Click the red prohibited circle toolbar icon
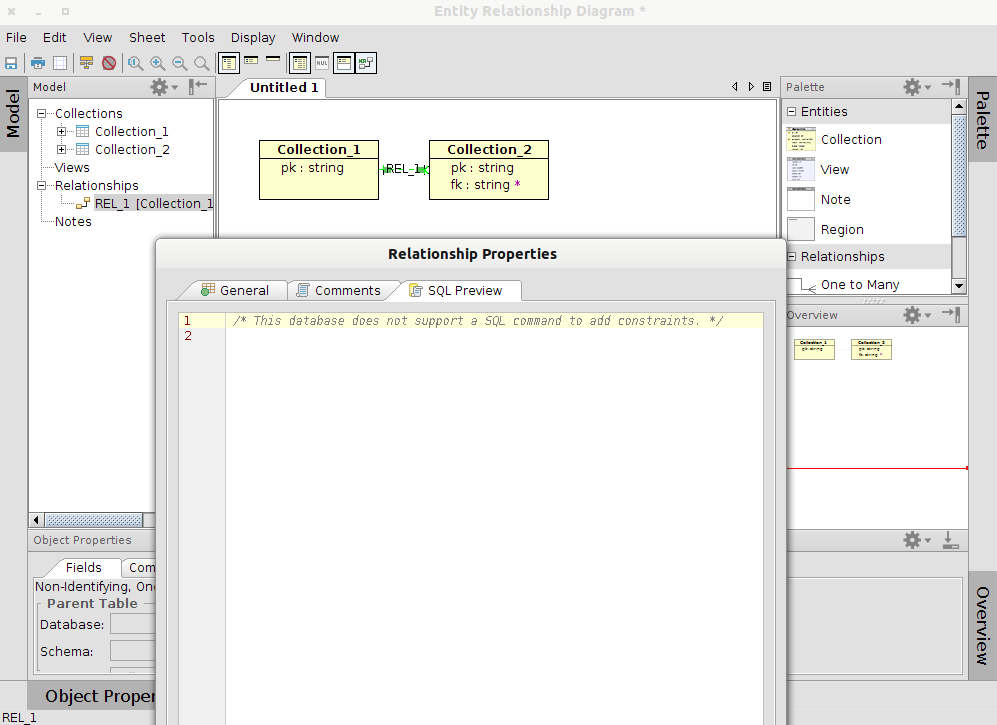This screenshot has height=725, width=997. (109, 63)
